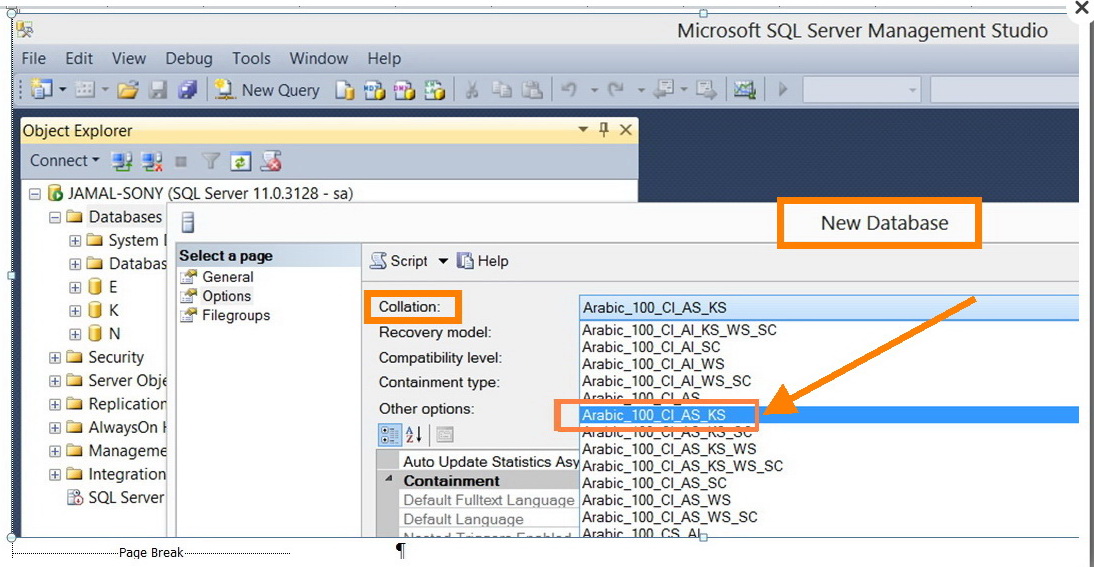The image size is (1094, 567).
Task: Click the Default Language property row
Action: pyautogui.click(x=477, y=519)
